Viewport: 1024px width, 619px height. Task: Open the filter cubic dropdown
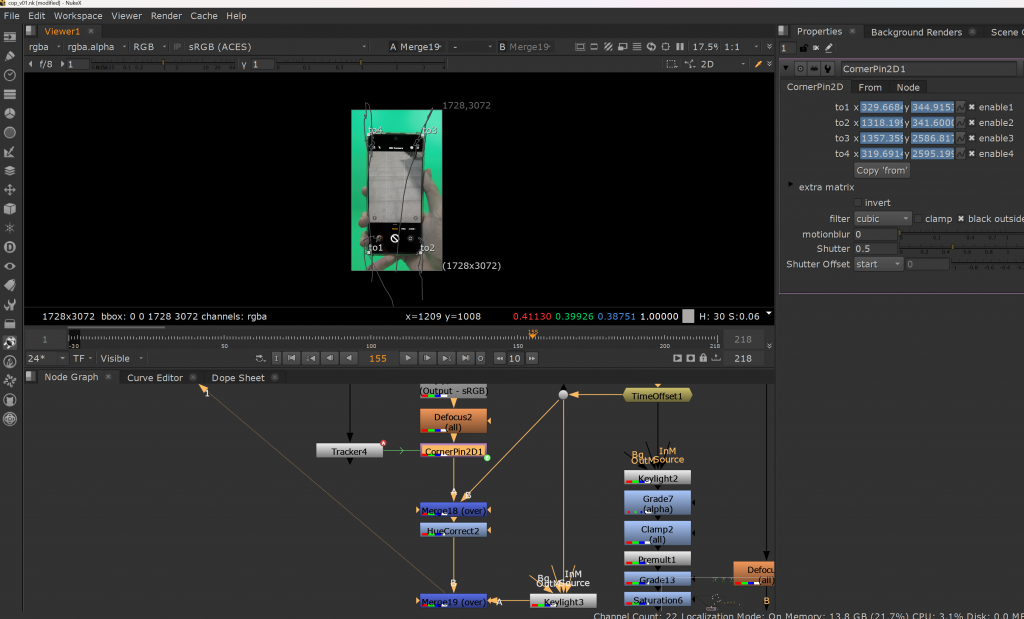pos(884,219)
